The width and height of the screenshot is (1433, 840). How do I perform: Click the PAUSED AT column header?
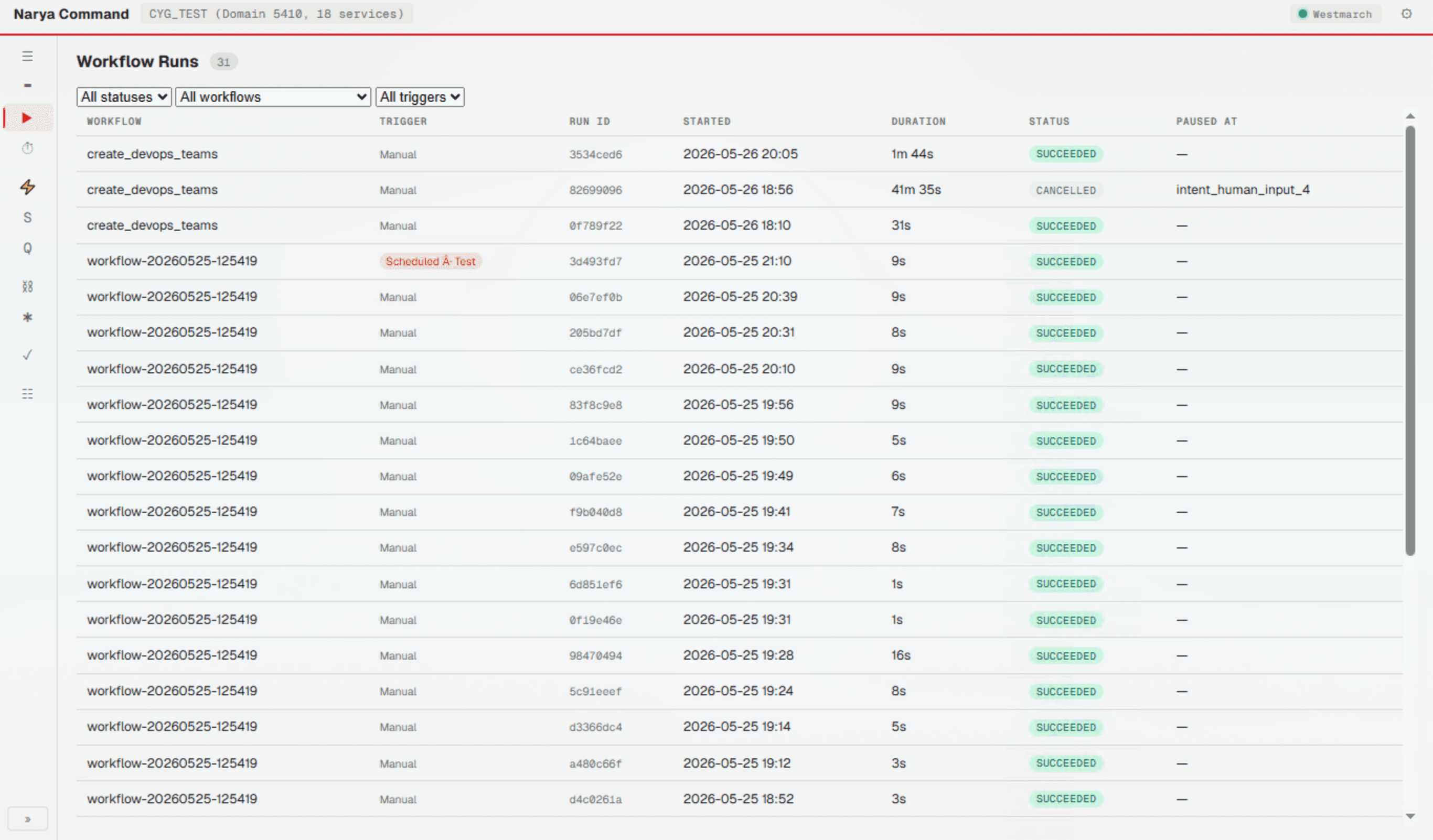(x=1207, y=121)
